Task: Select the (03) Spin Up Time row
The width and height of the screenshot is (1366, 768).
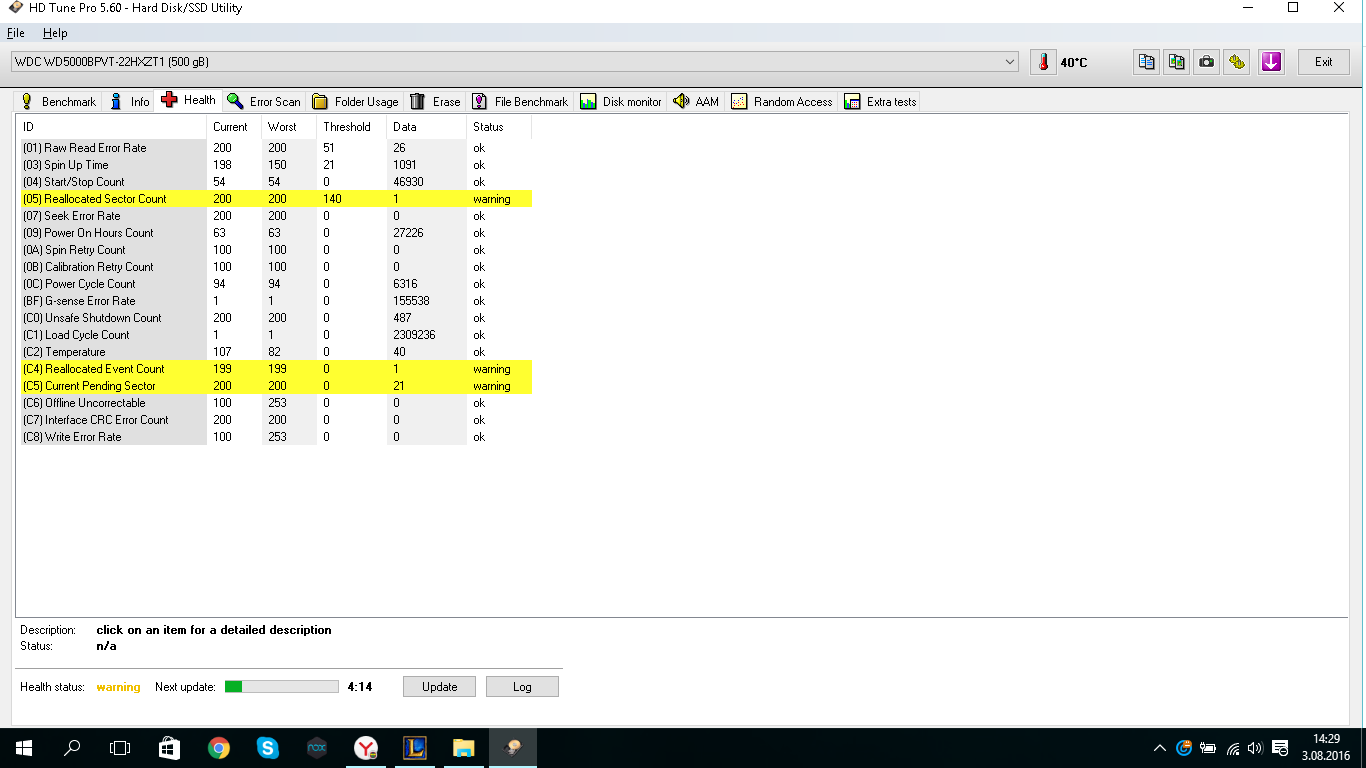Action: tap(274, 165)
